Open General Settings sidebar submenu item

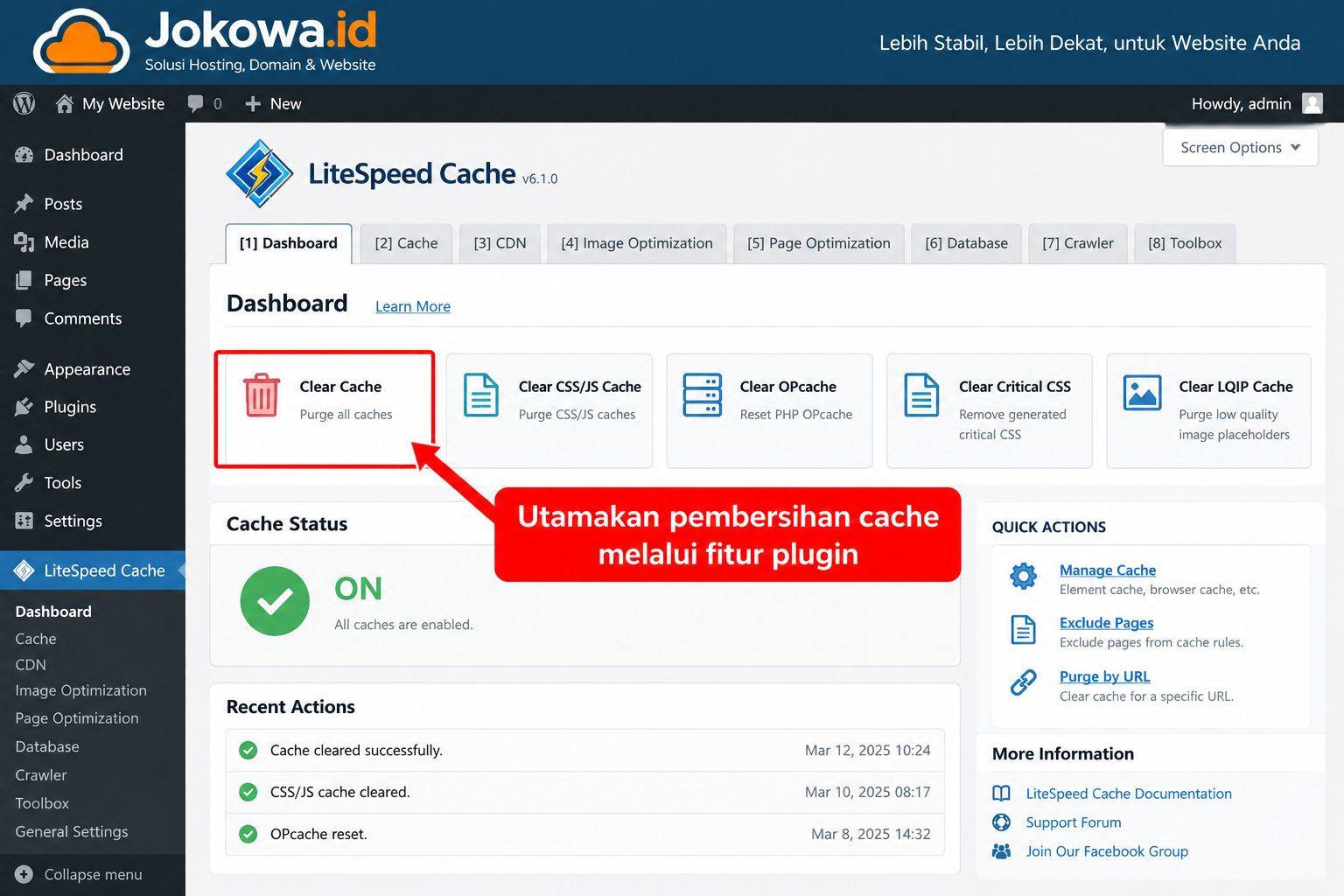coord(72,831)
